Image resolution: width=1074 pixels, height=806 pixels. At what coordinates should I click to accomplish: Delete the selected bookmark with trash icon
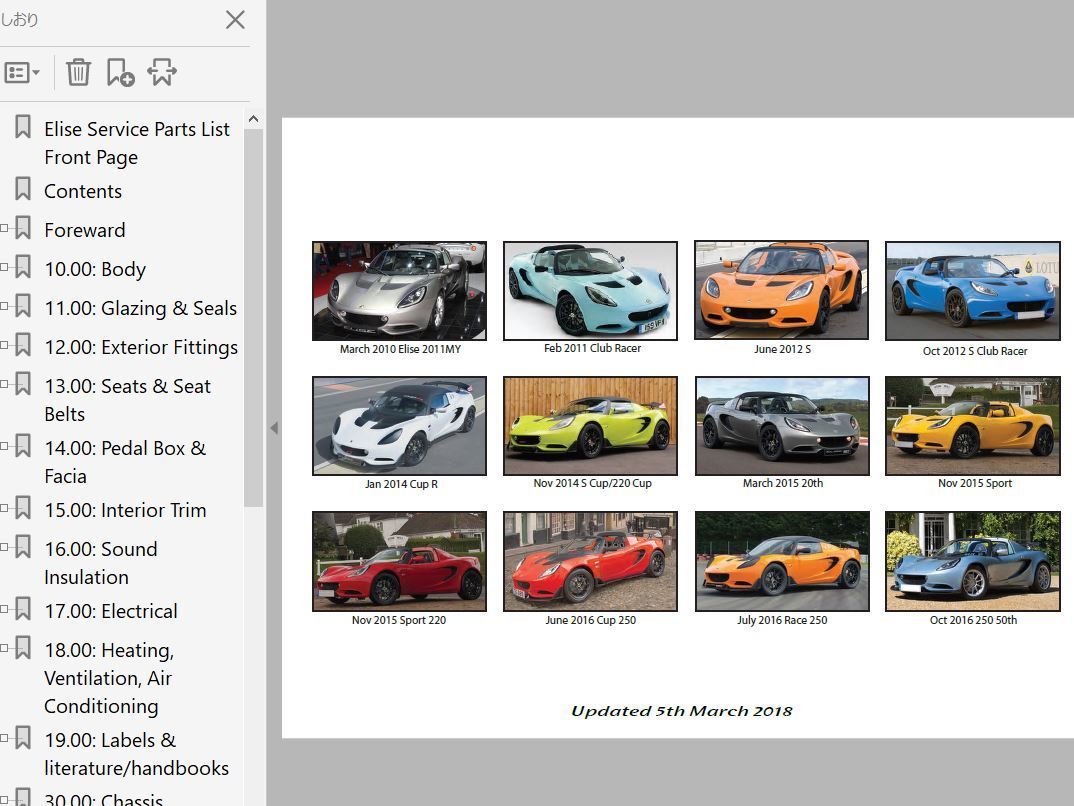78,73
